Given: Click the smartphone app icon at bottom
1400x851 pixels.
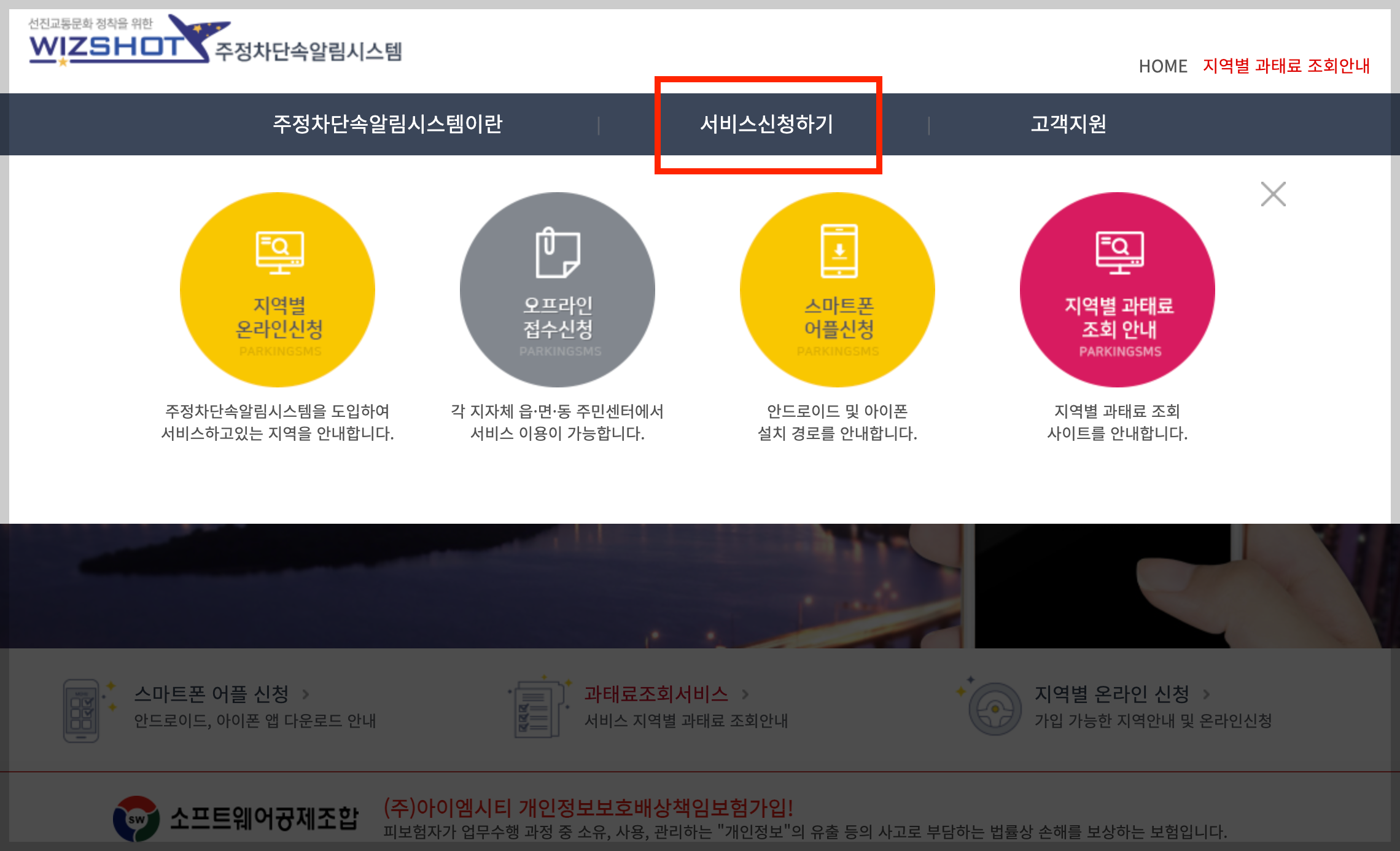Looking at the screenshot, I should (82, 710).
